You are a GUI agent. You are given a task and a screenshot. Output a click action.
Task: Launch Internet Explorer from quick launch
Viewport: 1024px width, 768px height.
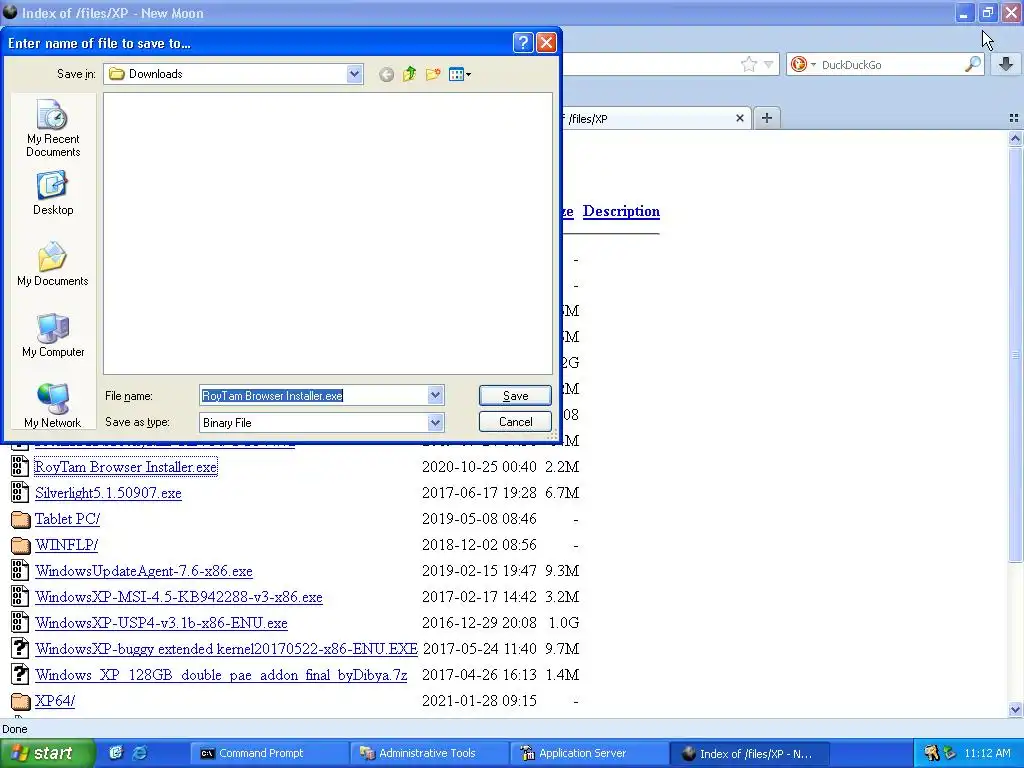pos(140,753)
